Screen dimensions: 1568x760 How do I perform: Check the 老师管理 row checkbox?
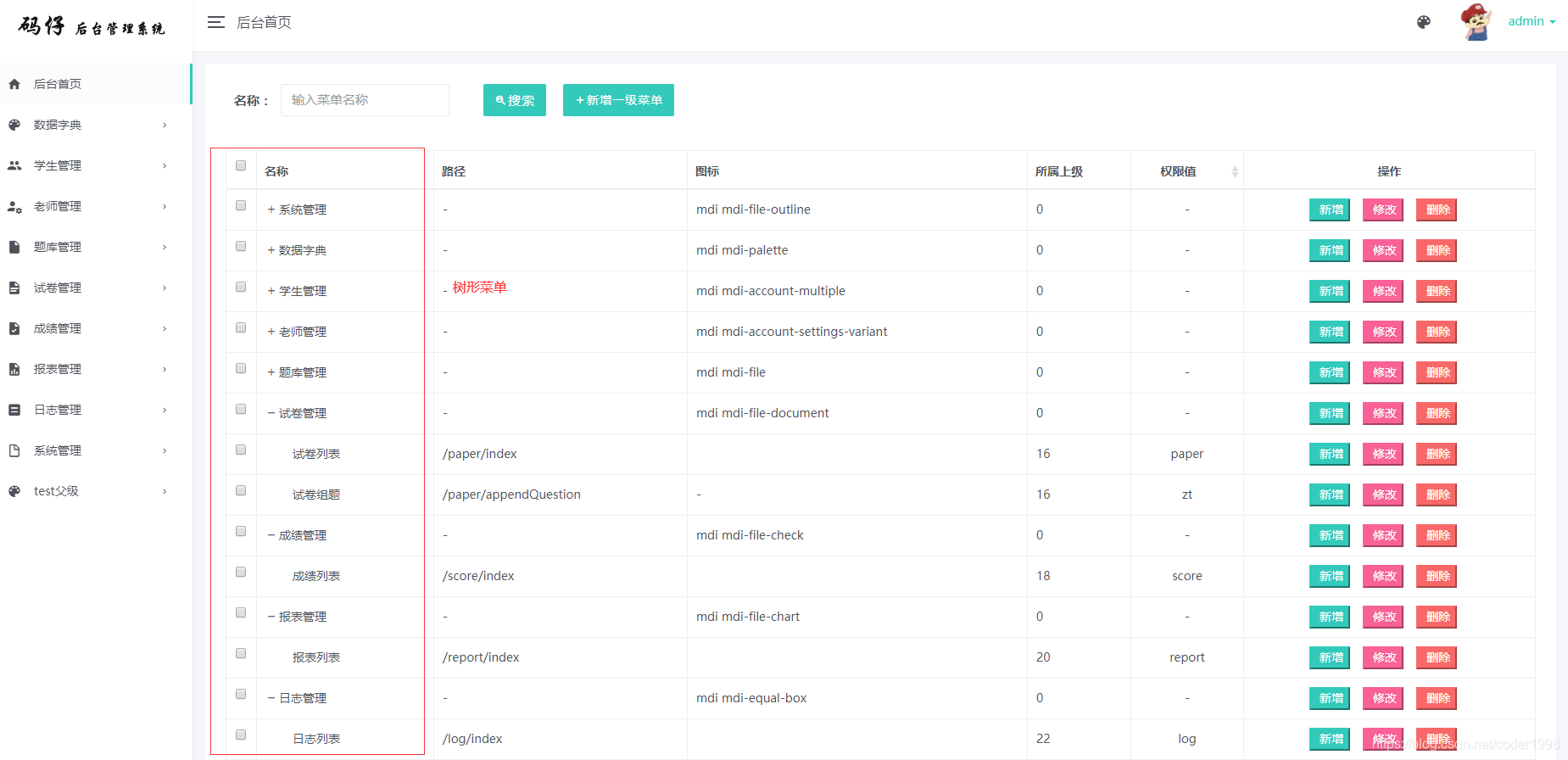[x=241, y=327]
